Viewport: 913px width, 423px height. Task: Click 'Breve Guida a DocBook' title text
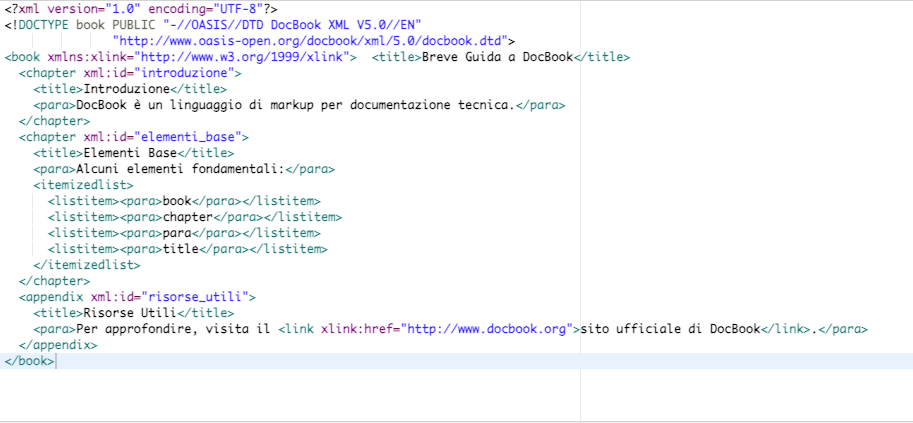click(497, 57)
